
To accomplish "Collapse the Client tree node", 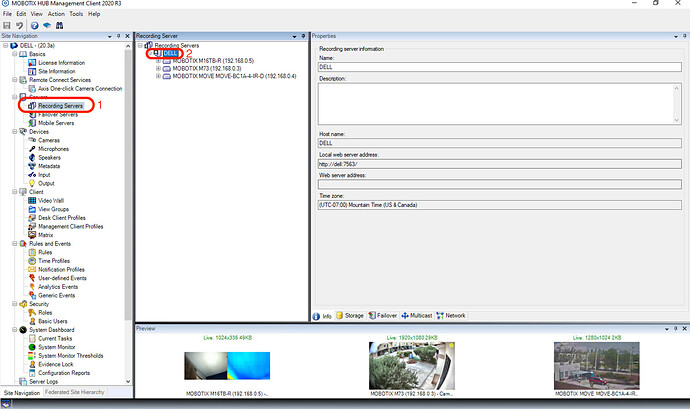I will tap(15, 192).
